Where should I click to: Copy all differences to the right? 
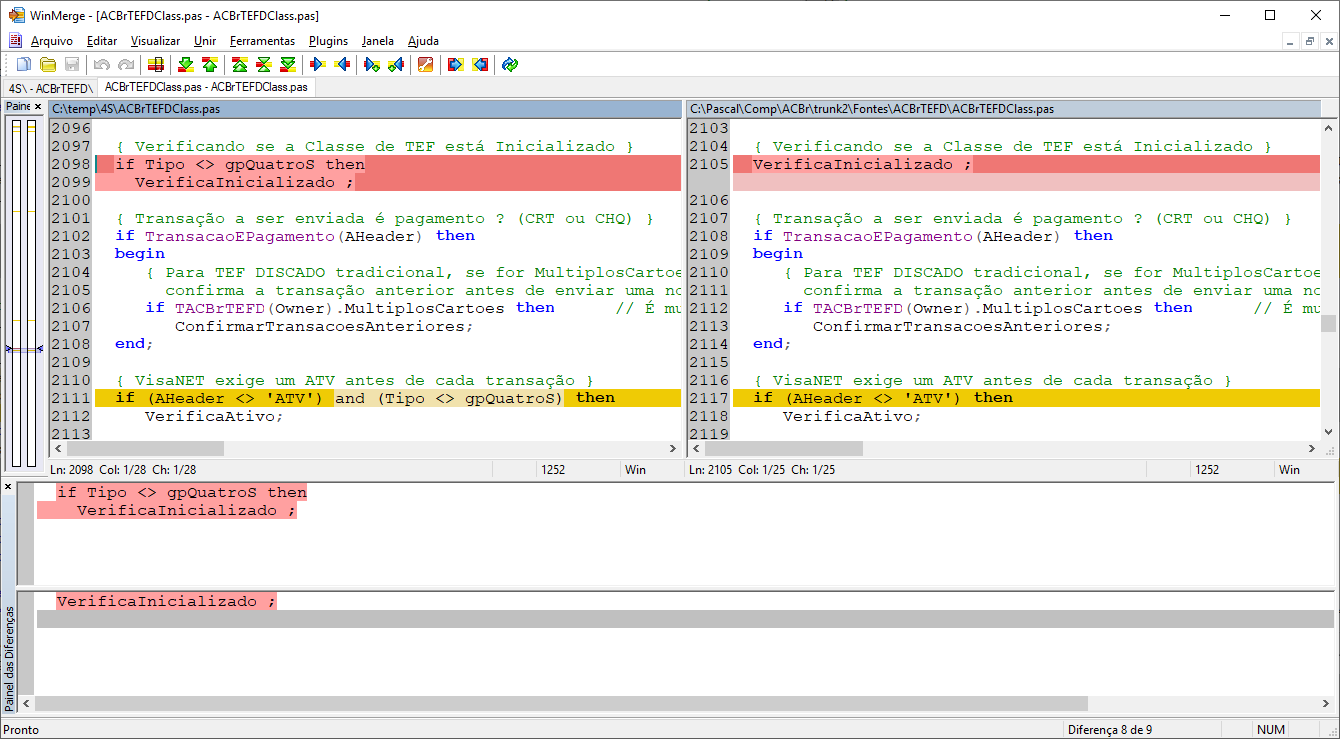tap(455, 65)
